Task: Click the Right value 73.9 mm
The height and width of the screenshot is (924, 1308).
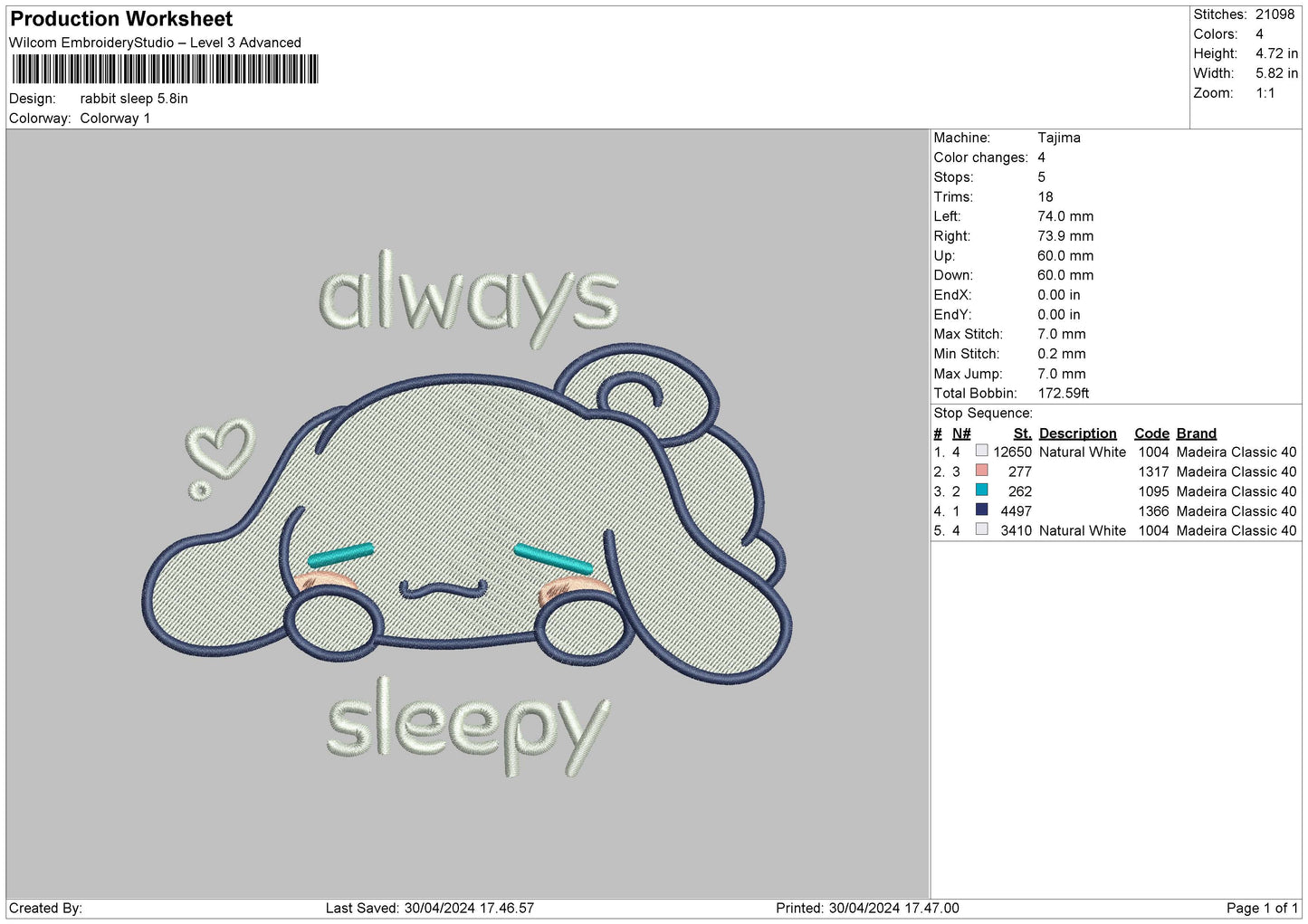Action: coord(1065,236)
